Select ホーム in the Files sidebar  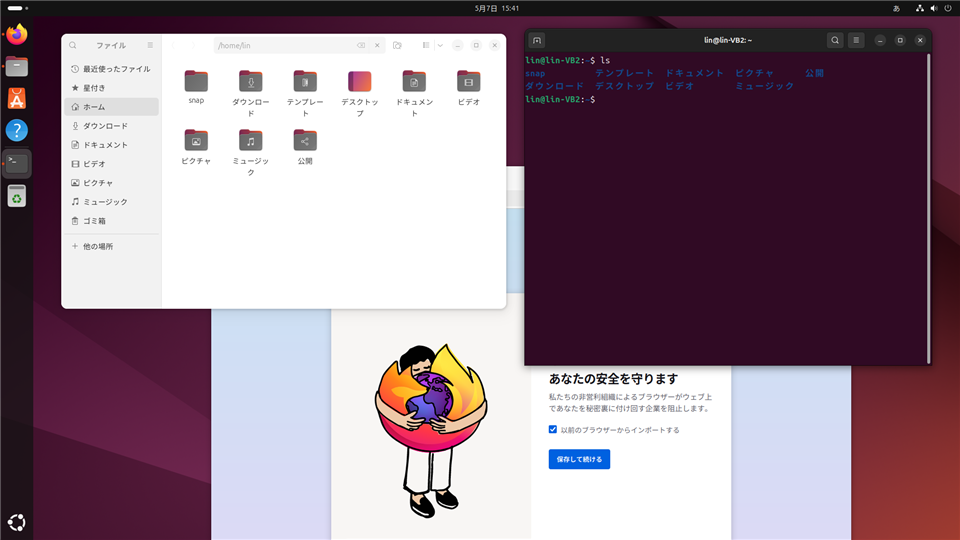tap(111, 107)
